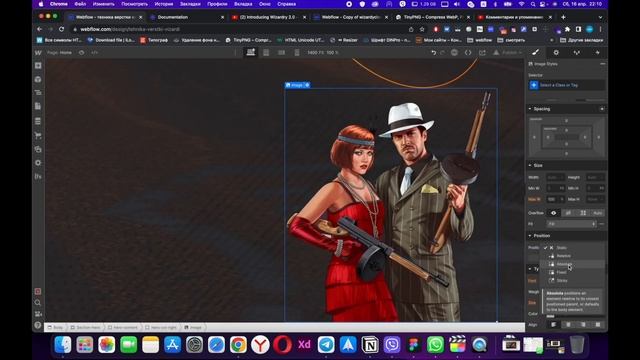Select the mobile landscape breakpoint icon
This screenshot has width=640, height=360.
tap(281, 53)
